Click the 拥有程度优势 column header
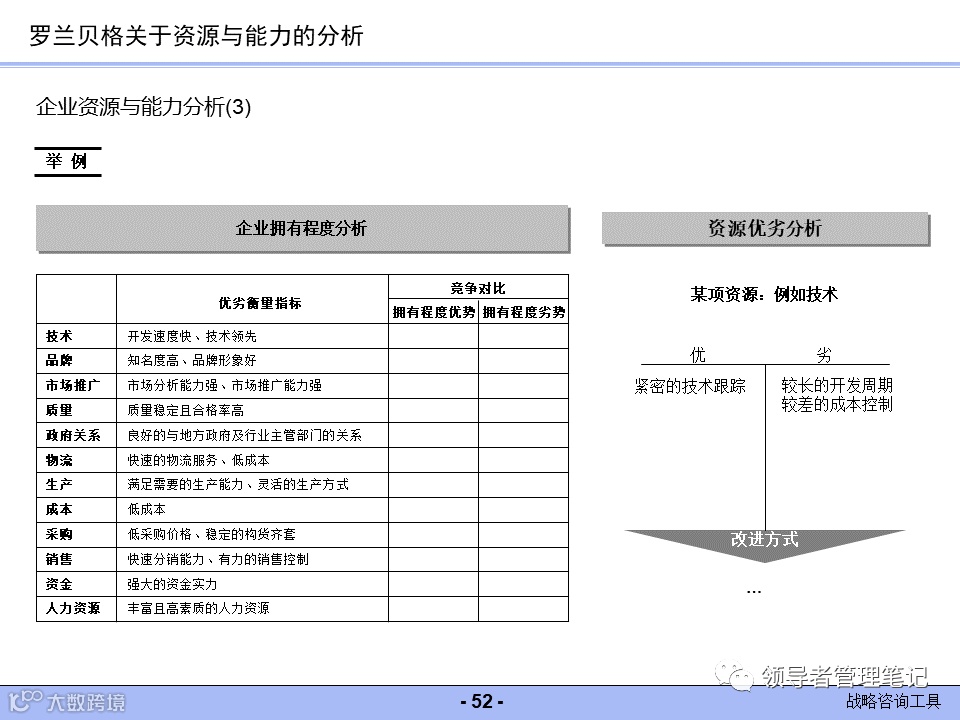This screenshot has width=960, height=720. pyautogui.click(x=433, y=312)
